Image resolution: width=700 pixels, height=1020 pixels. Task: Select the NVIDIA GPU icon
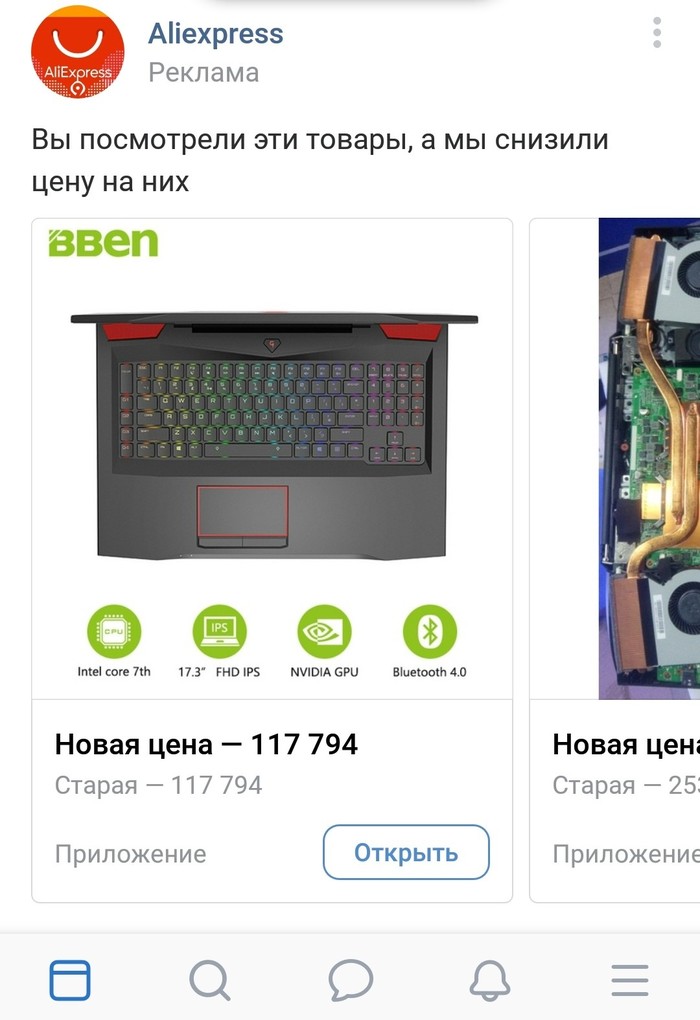coord(324,631)
